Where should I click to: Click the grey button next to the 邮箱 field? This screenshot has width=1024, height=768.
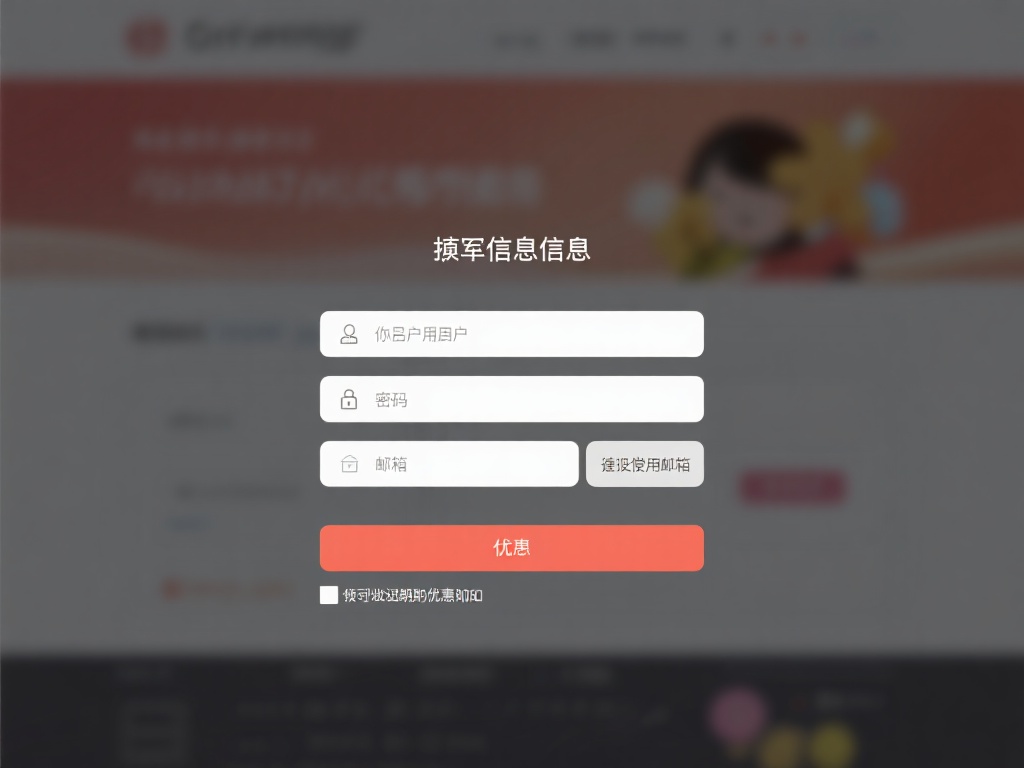pos(645,464)
